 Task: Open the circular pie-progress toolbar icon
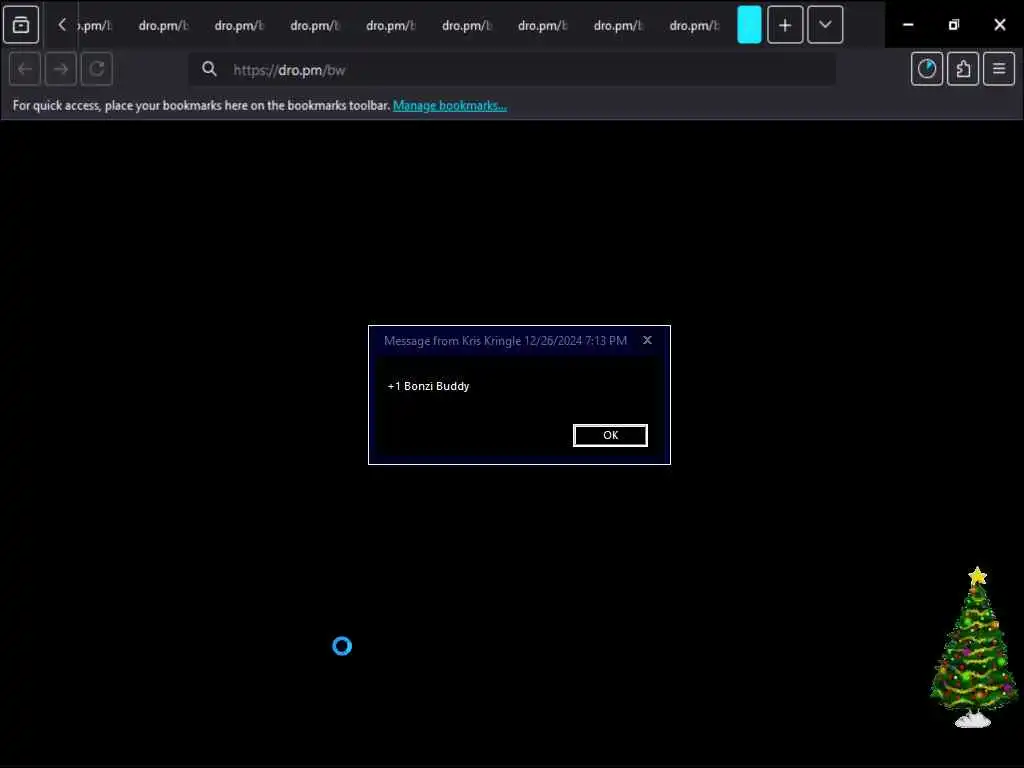click(x=927, y=69)
